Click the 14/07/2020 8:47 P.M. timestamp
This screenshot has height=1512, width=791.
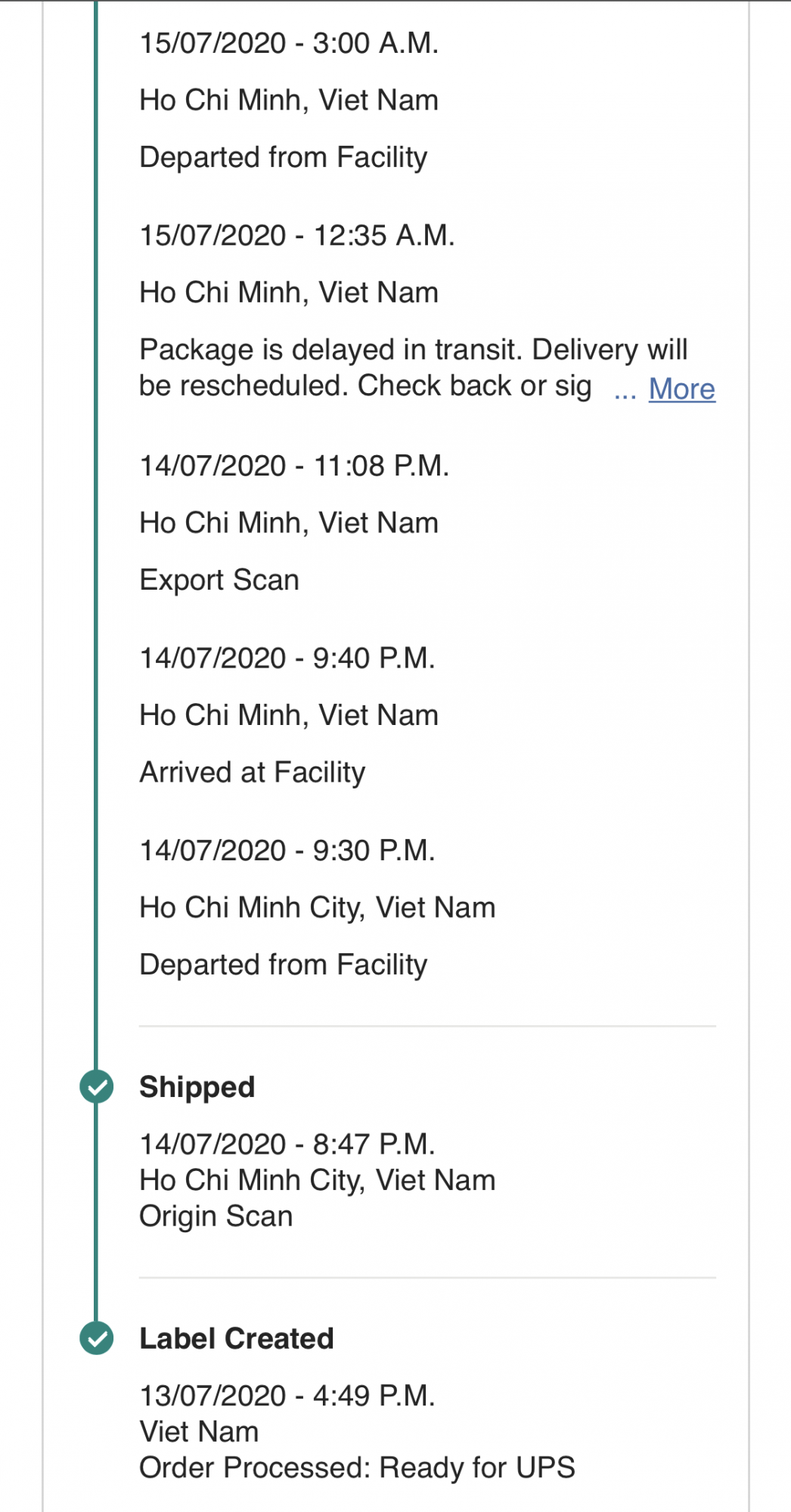(287, 1145)
